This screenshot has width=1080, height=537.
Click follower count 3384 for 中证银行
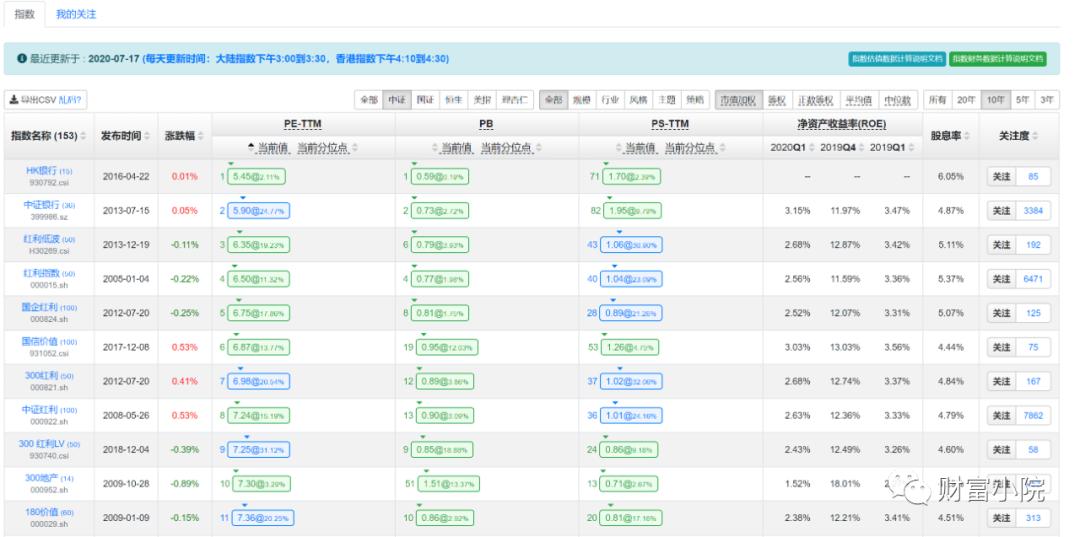(x=1033, y=211)
